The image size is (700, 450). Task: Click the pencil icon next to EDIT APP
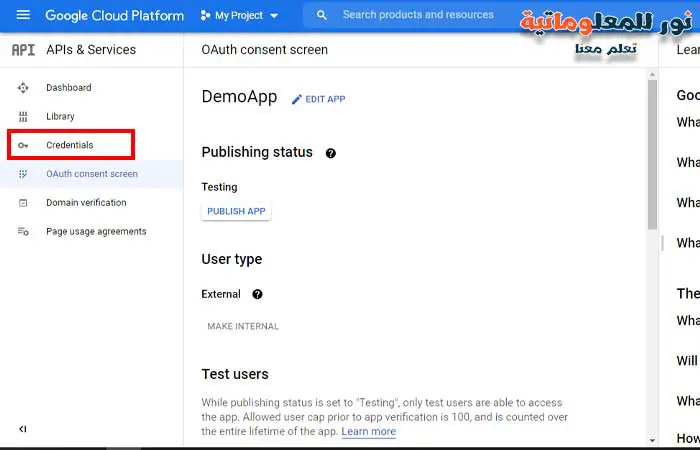tap(296, 100)
